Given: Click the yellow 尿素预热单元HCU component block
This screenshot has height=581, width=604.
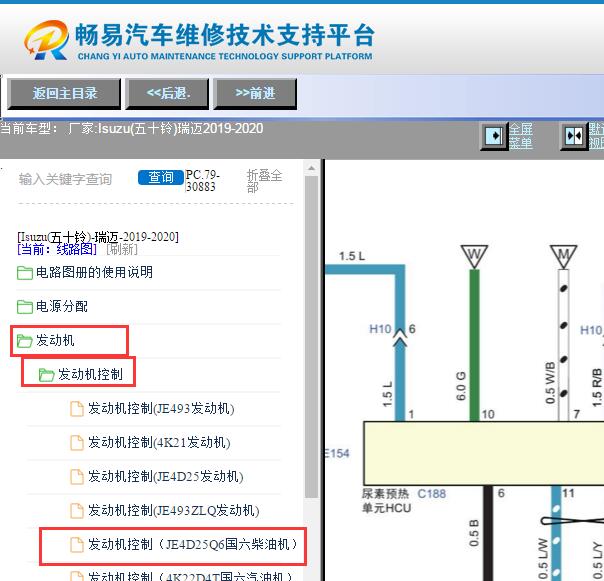Looking at the screenshot, I should pos(484,453).
